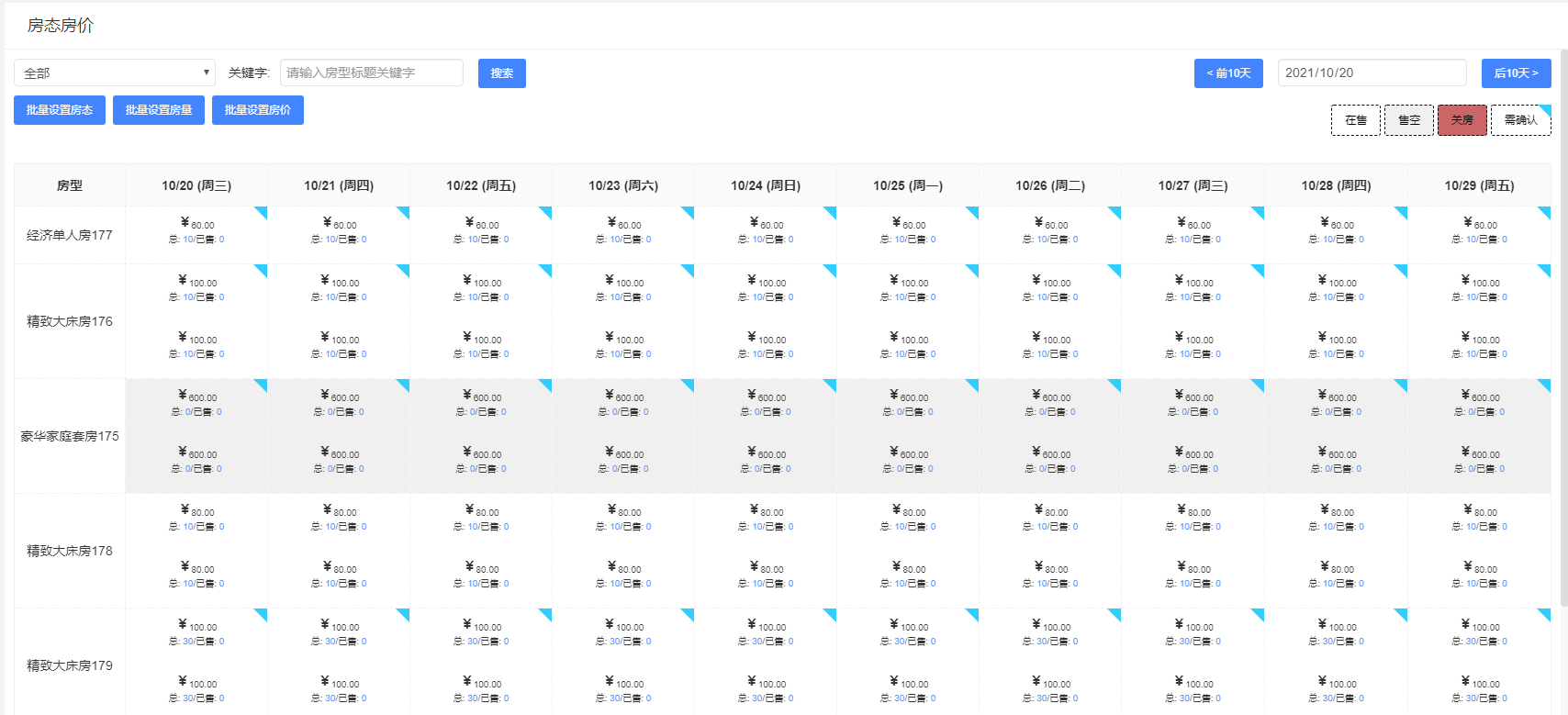Go to next 10 days (后10天)

coord(1517,73)
